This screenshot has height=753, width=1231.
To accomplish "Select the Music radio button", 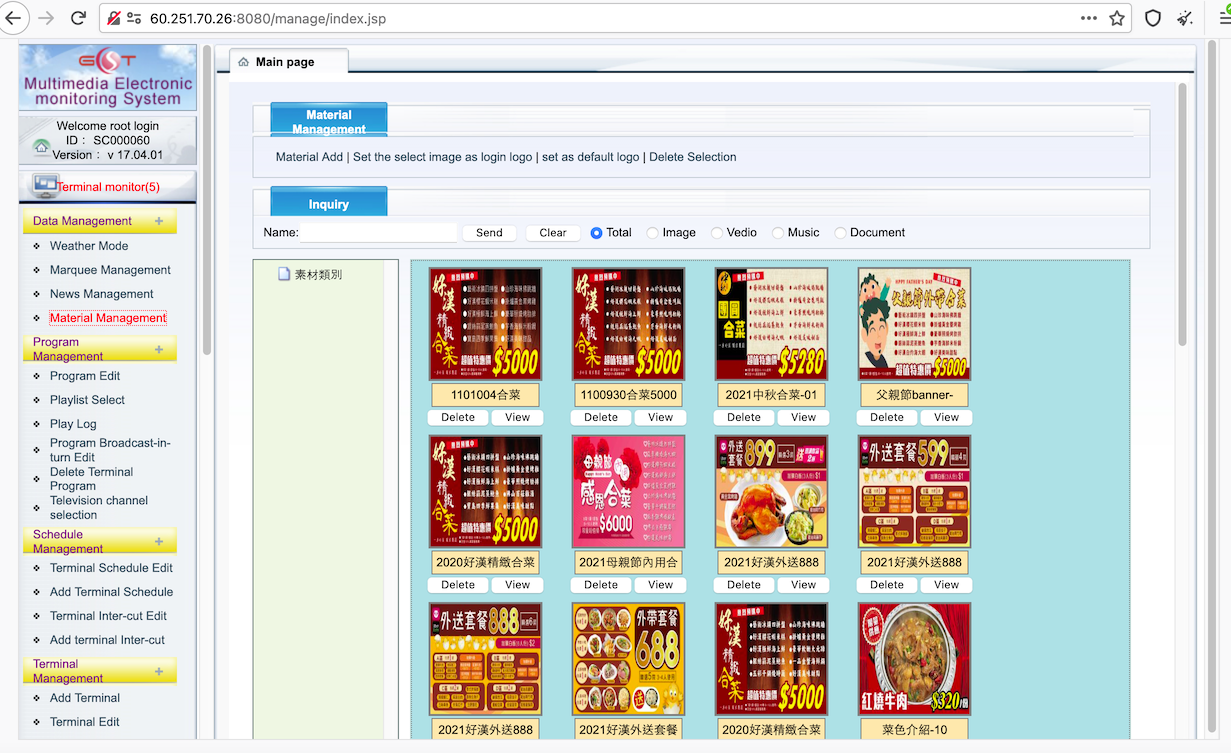I will [x=778, y=233].
